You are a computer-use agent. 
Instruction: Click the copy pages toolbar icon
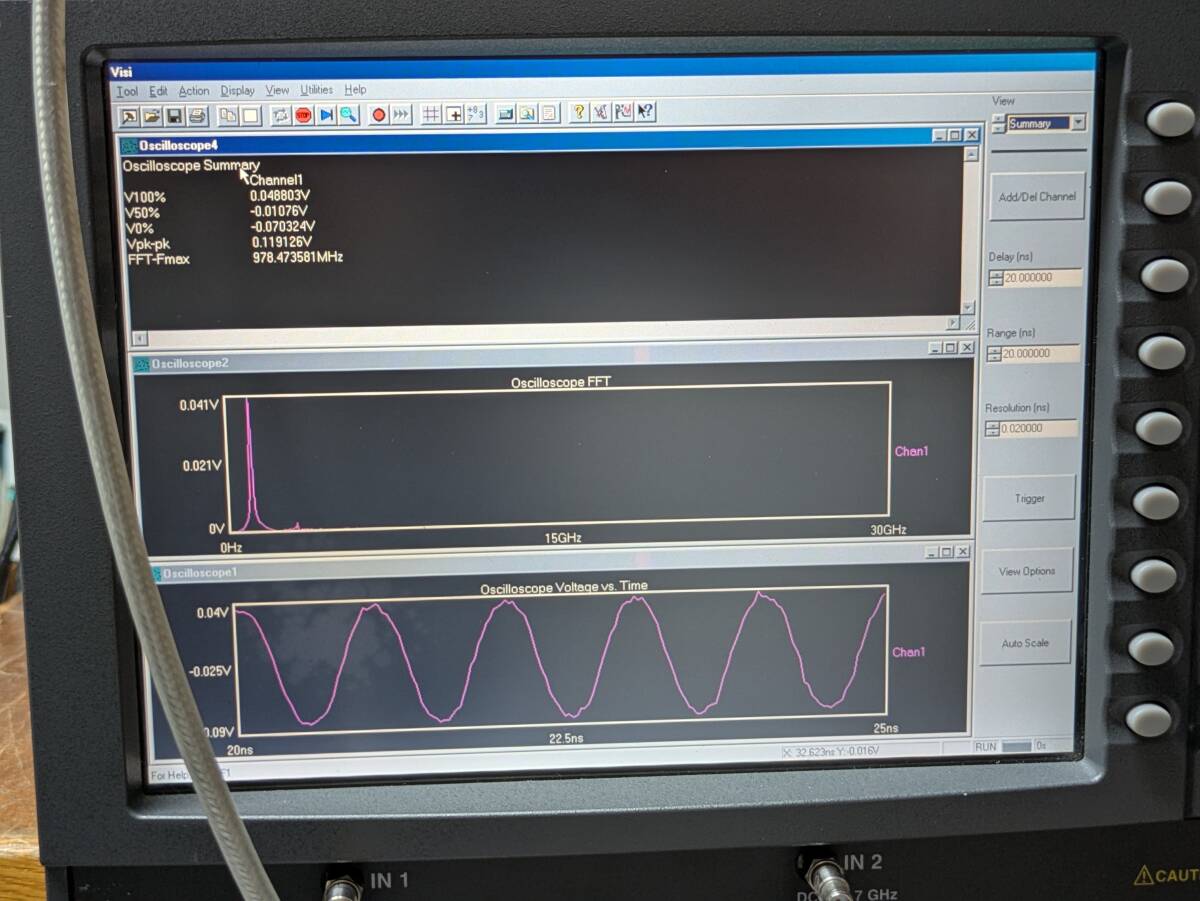point(228,115)
